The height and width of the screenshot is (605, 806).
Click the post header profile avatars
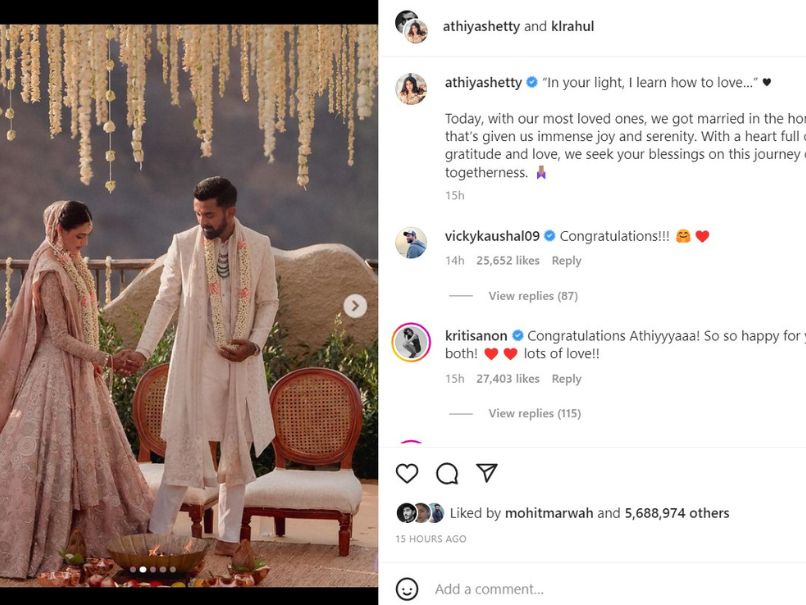[411, 27]
